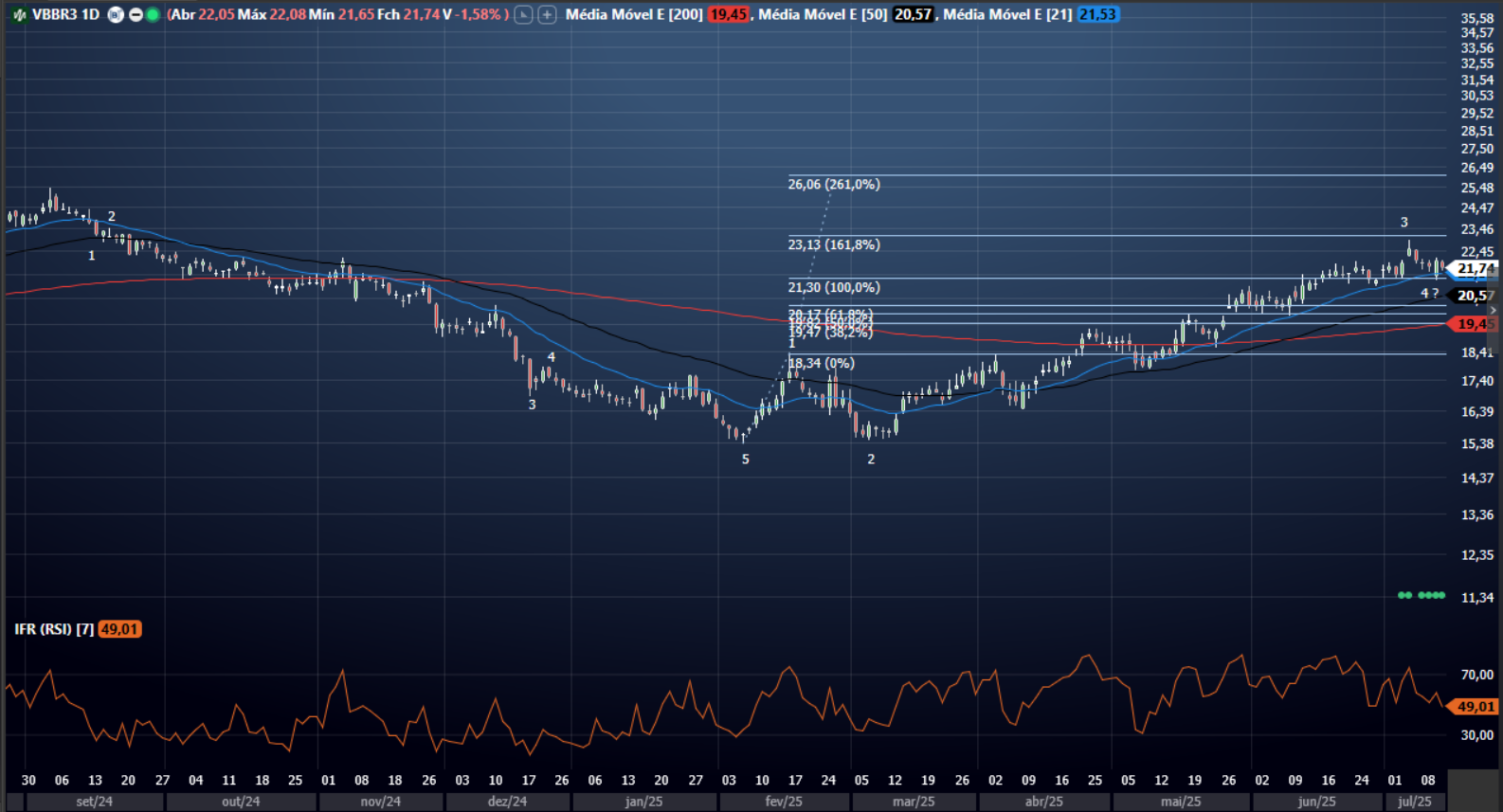
Task: Click the current price tag 21,74 on axis
Action: click(x=1474, y=269)
